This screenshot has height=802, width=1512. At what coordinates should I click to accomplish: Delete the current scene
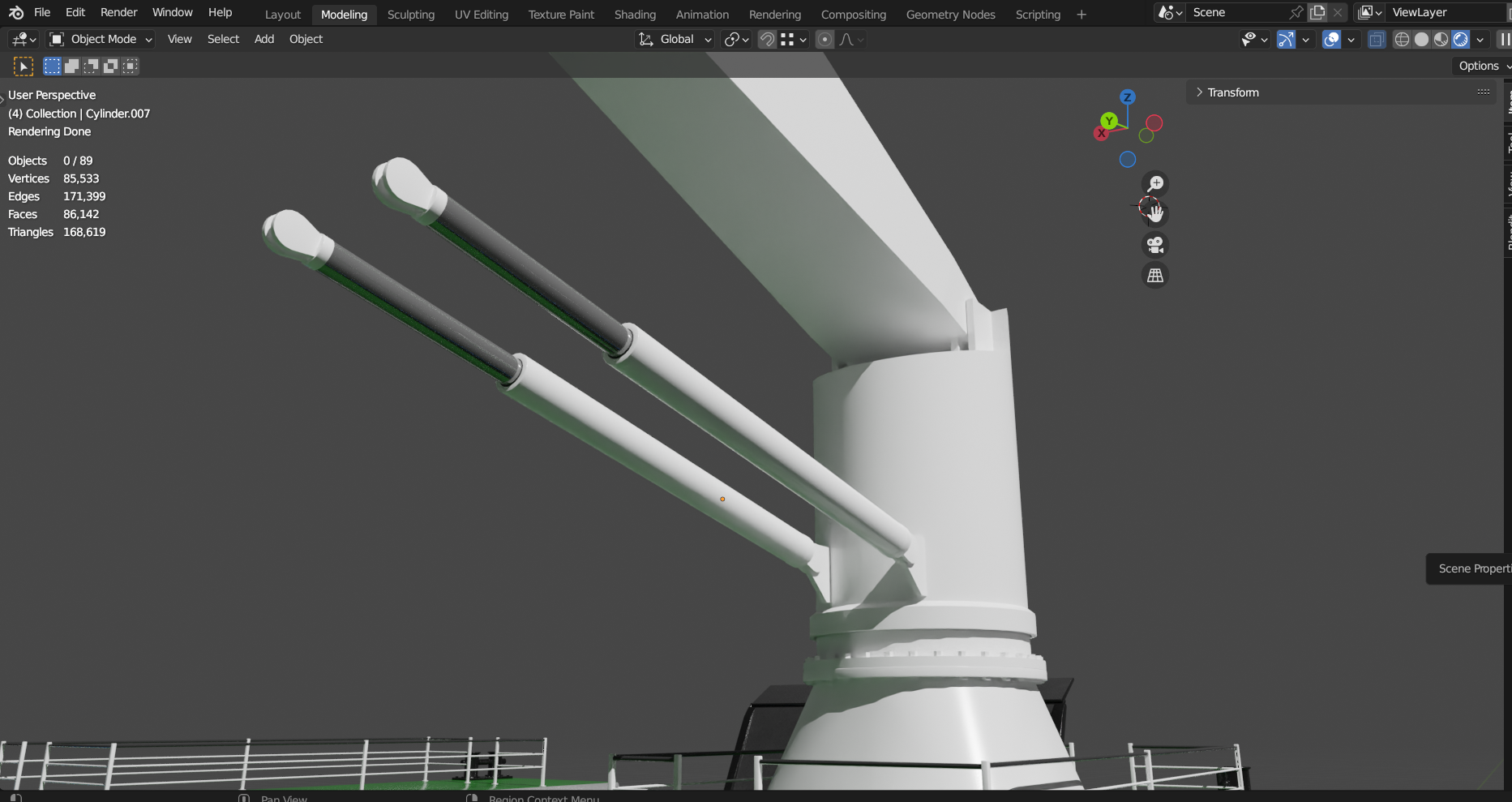pos(1338,12)
